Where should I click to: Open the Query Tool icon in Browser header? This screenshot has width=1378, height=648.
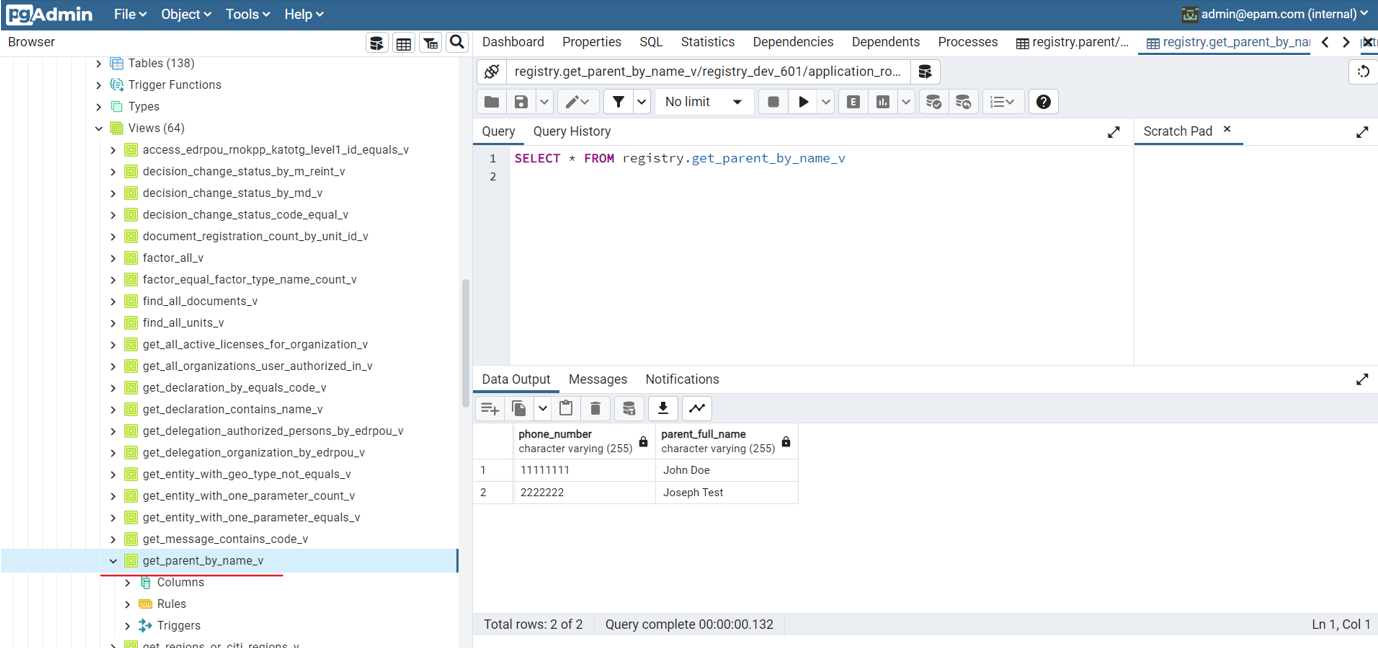(x=377, y=43)
